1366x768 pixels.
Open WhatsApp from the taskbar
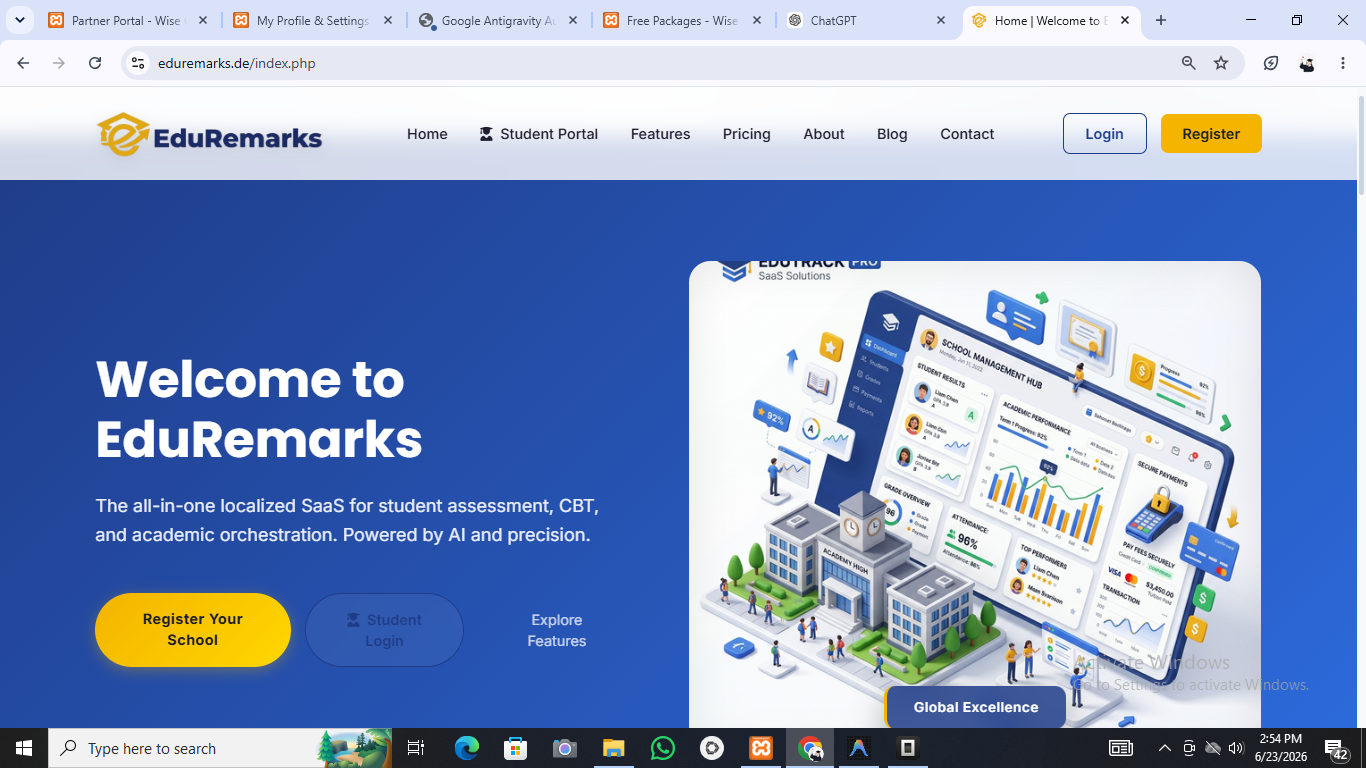pyautogui.click(x=662, y=748)
